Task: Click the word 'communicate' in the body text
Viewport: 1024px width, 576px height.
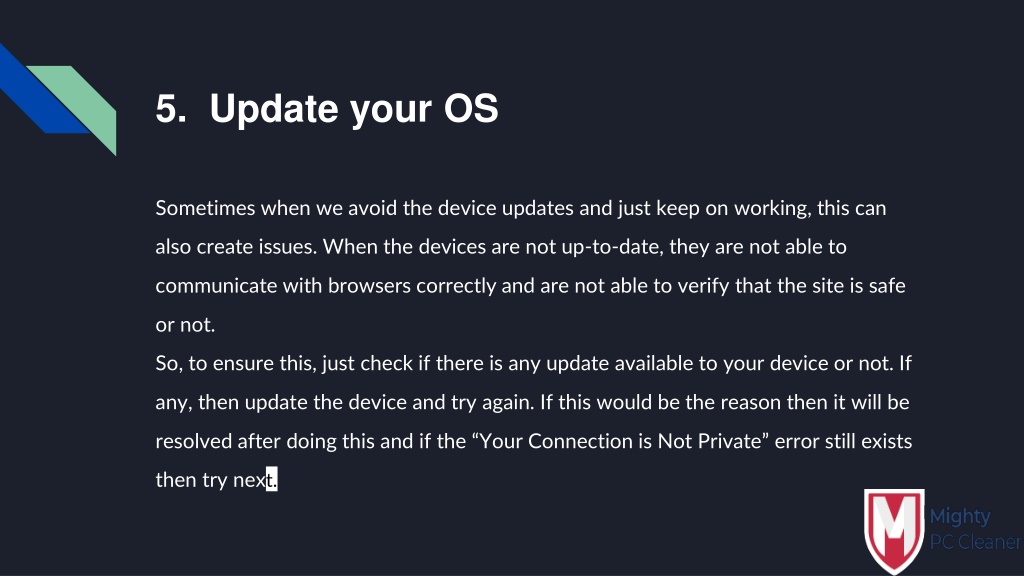Action: [x=216, y=286]
